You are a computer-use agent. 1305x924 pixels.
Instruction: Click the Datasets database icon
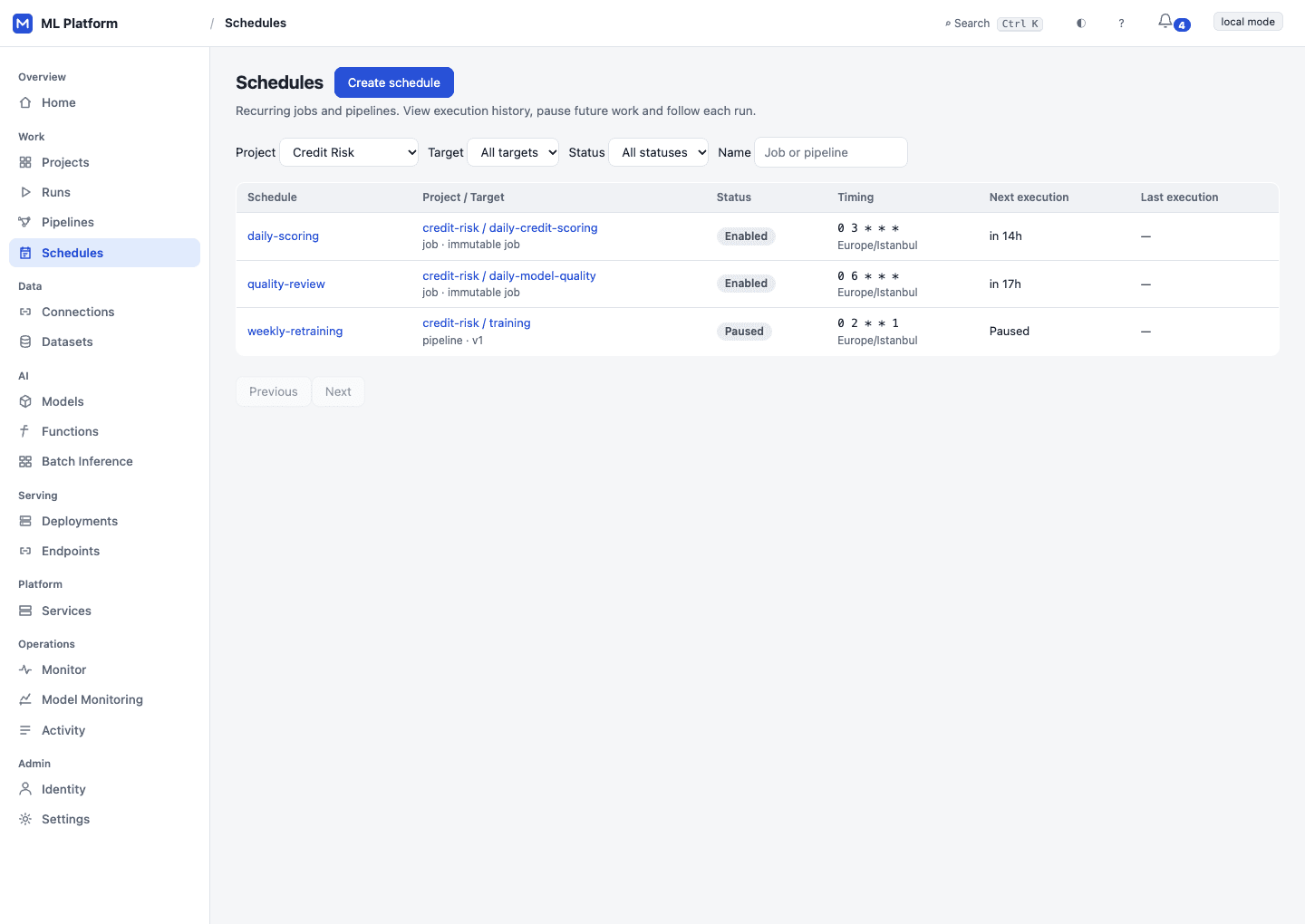tap(25, 342)
